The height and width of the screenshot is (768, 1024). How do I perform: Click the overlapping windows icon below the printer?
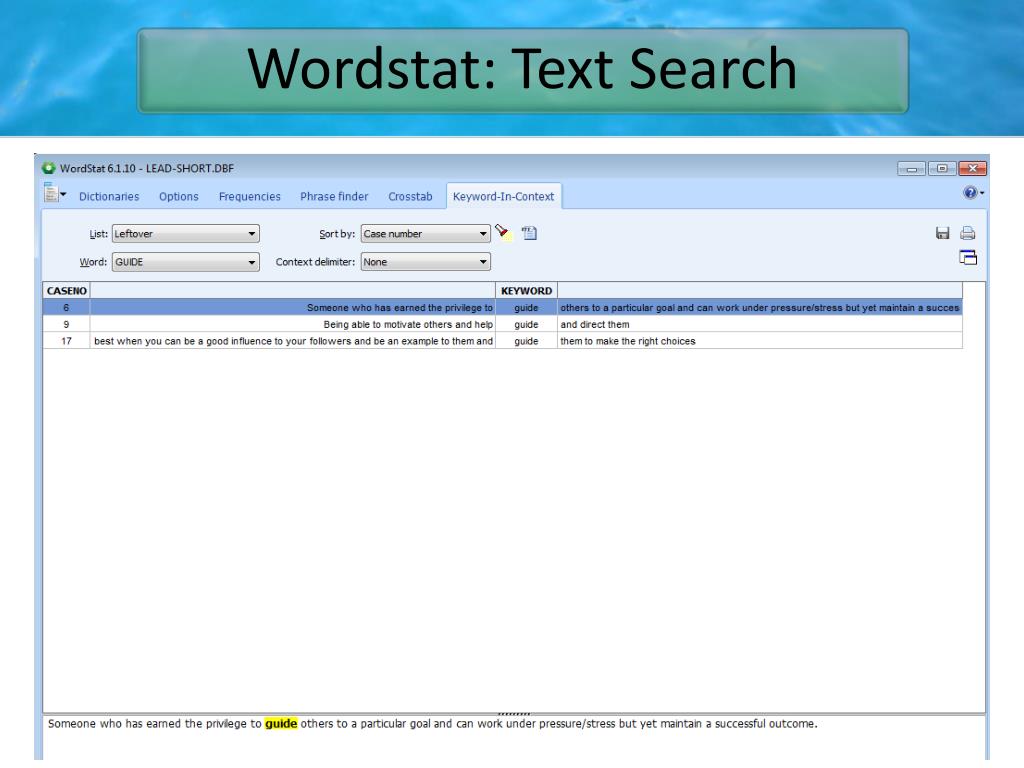(x=968, y=257)
